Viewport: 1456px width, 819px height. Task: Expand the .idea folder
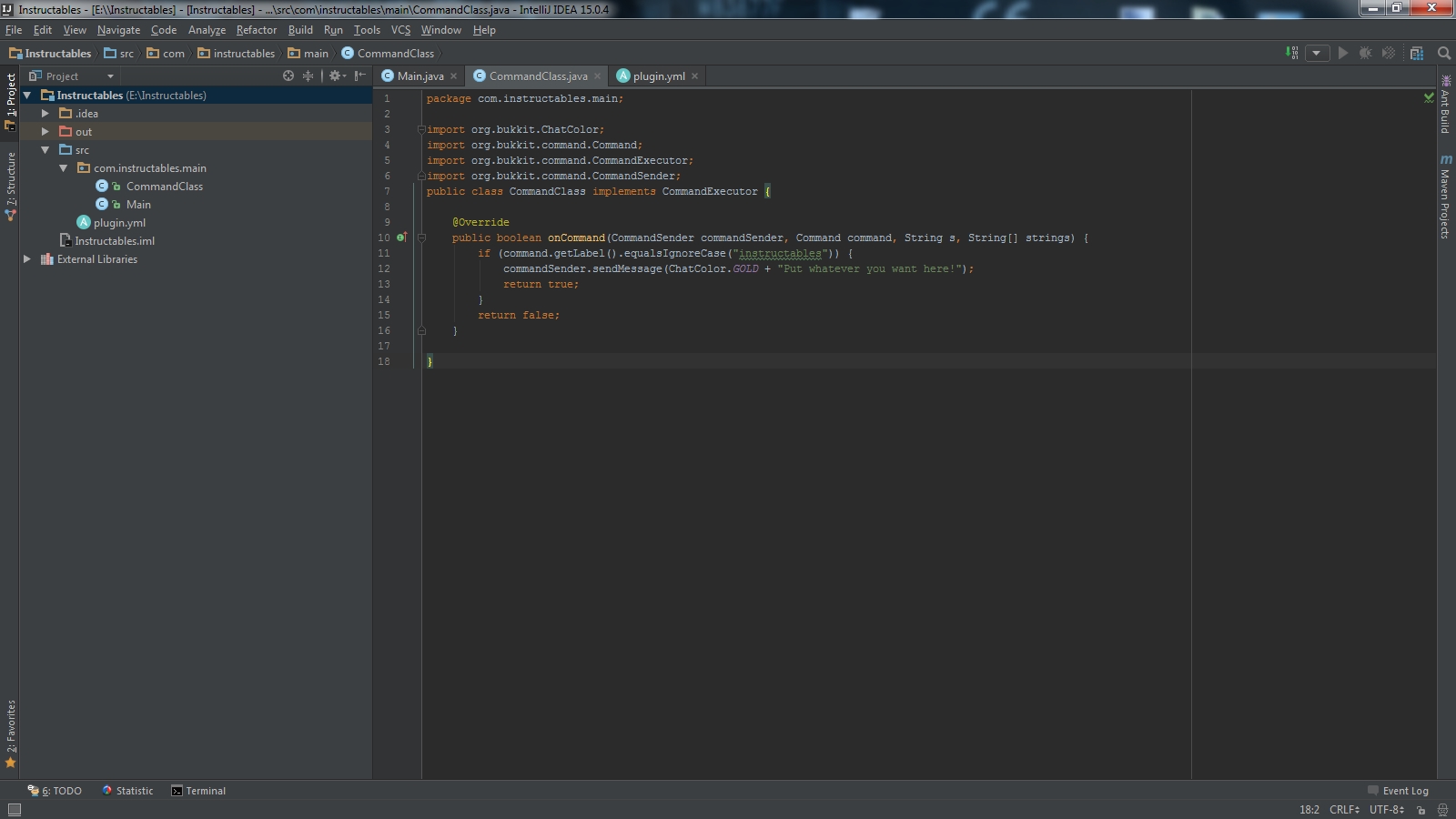point(45,113)
